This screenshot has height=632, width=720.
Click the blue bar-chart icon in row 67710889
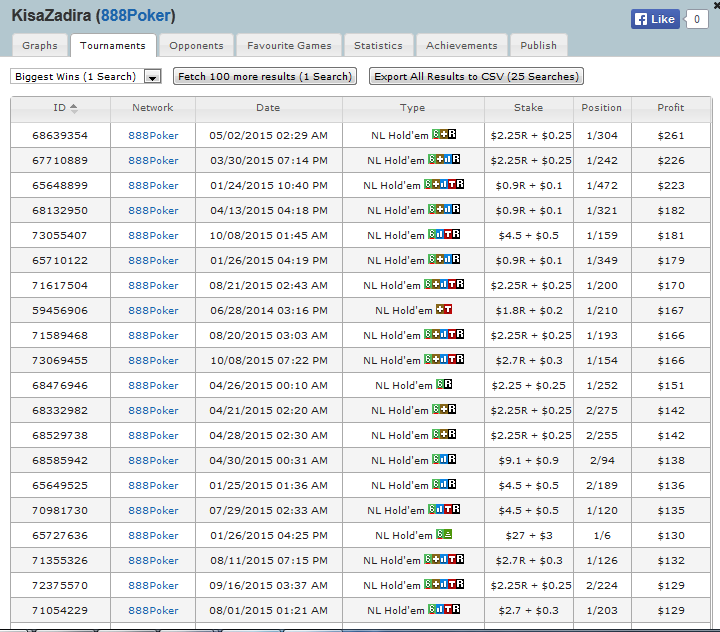[448, 159]
